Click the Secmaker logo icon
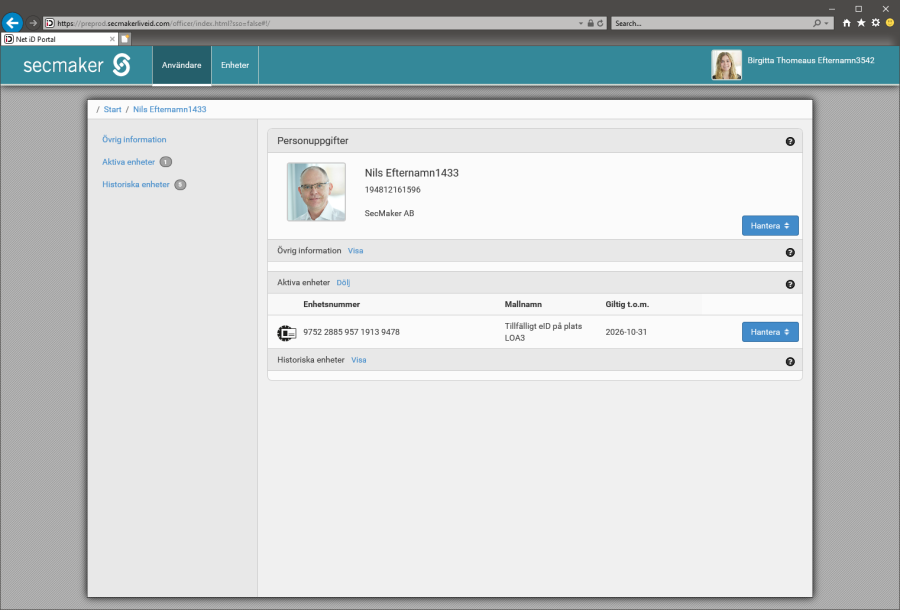Image resolution: width=900 pixels, height=610 pixels. [121, 65]
